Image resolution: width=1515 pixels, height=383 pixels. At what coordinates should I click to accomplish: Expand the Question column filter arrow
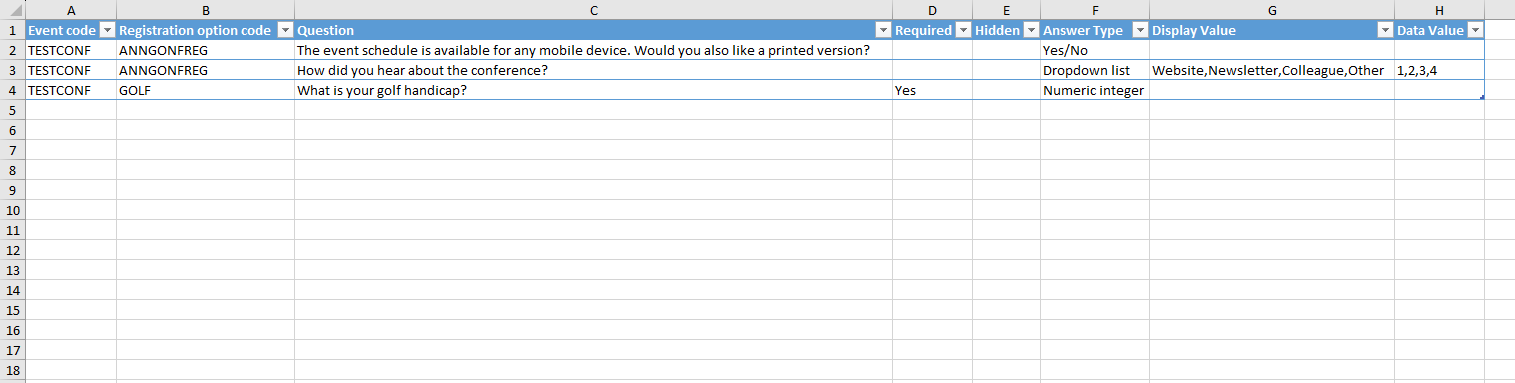tap(883, 31)
